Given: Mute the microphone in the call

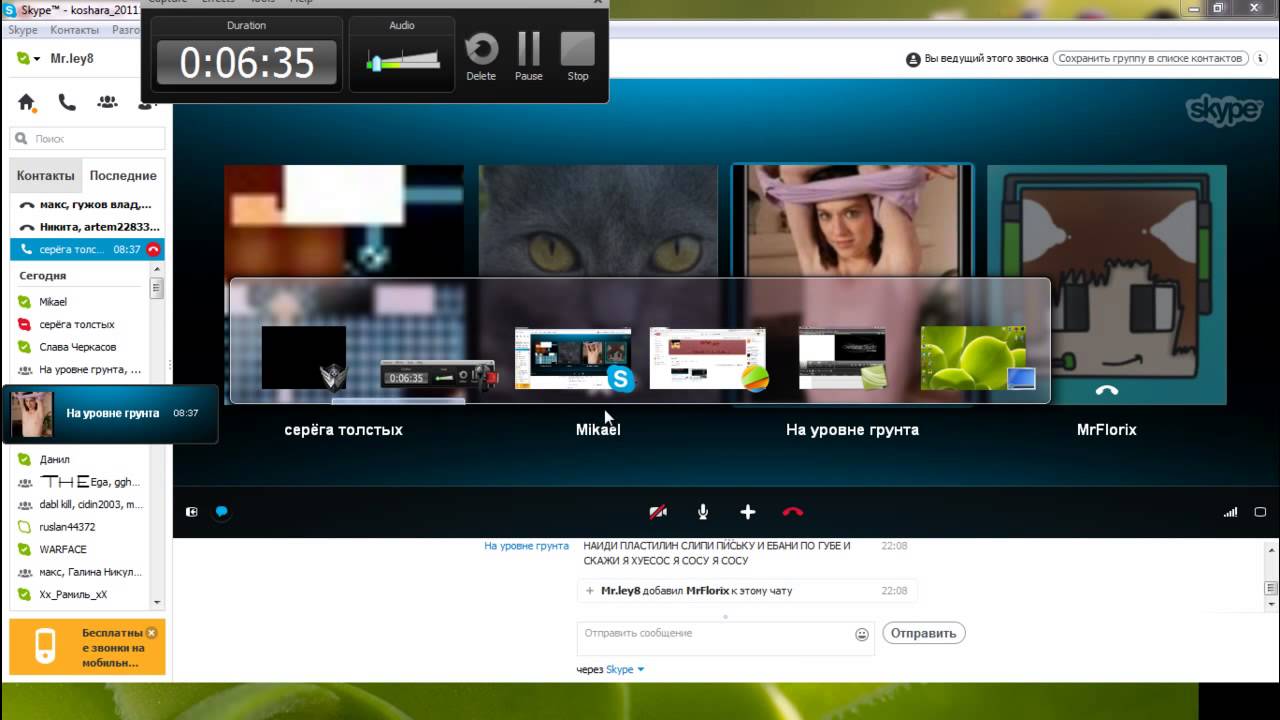Looking at the screenshot, I should 703,512.
